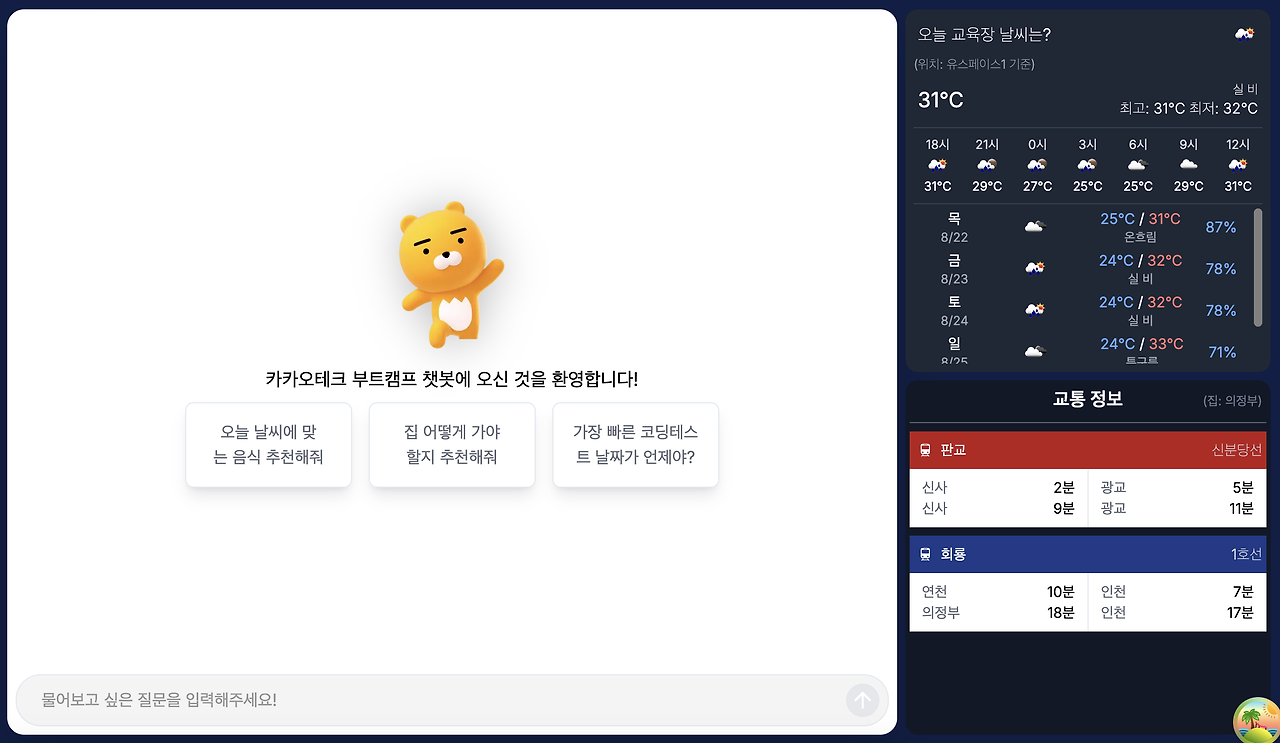Screen dimensions: 1280x743
Task: Click the '오늘 교육장 날씨는?' title
Action: [x=984, y=34]
